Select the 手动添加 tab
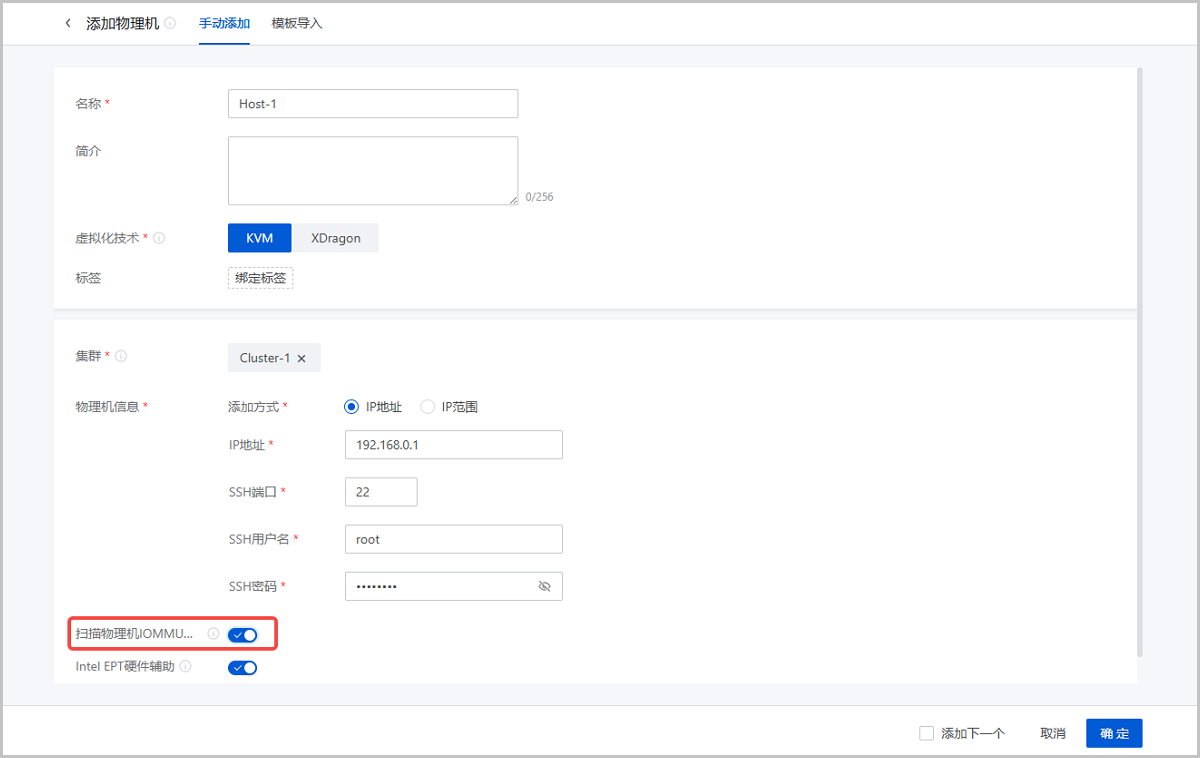Screen dimensions: 1200x758 point(224,22)
